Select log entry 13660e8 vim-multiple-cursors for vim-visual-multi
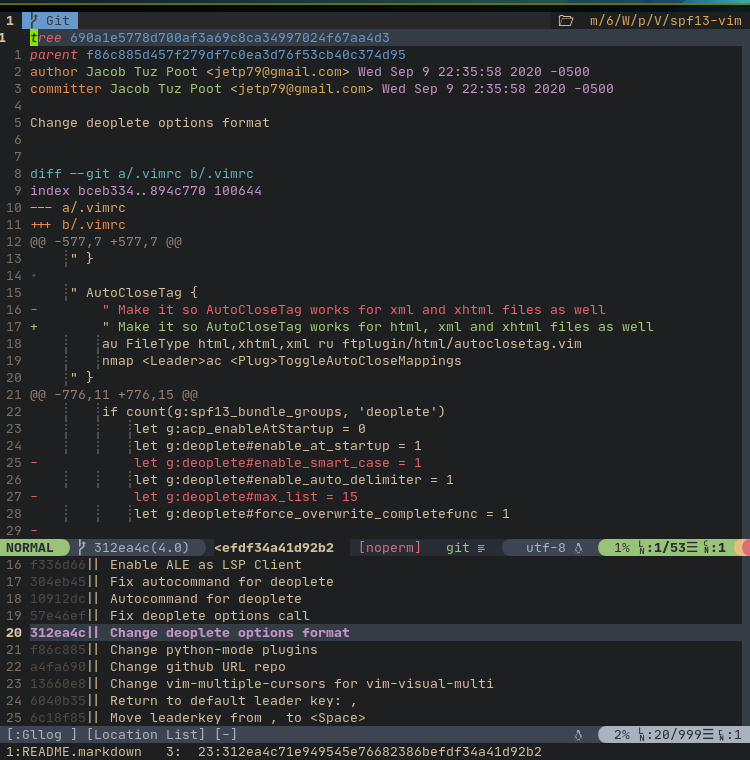750x760 pixels. (262, 683)
